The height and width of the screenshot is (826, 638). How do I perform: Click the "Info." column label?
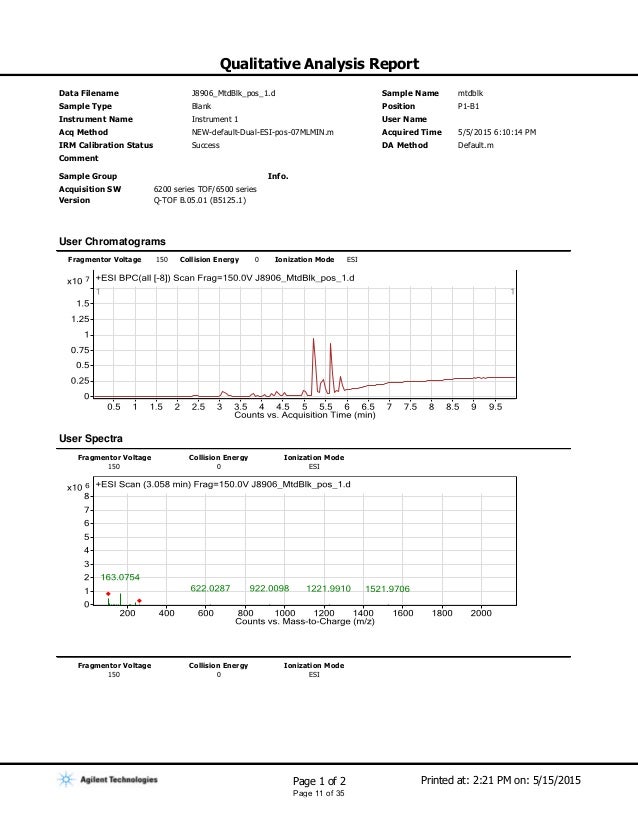[x=278, y=176]
